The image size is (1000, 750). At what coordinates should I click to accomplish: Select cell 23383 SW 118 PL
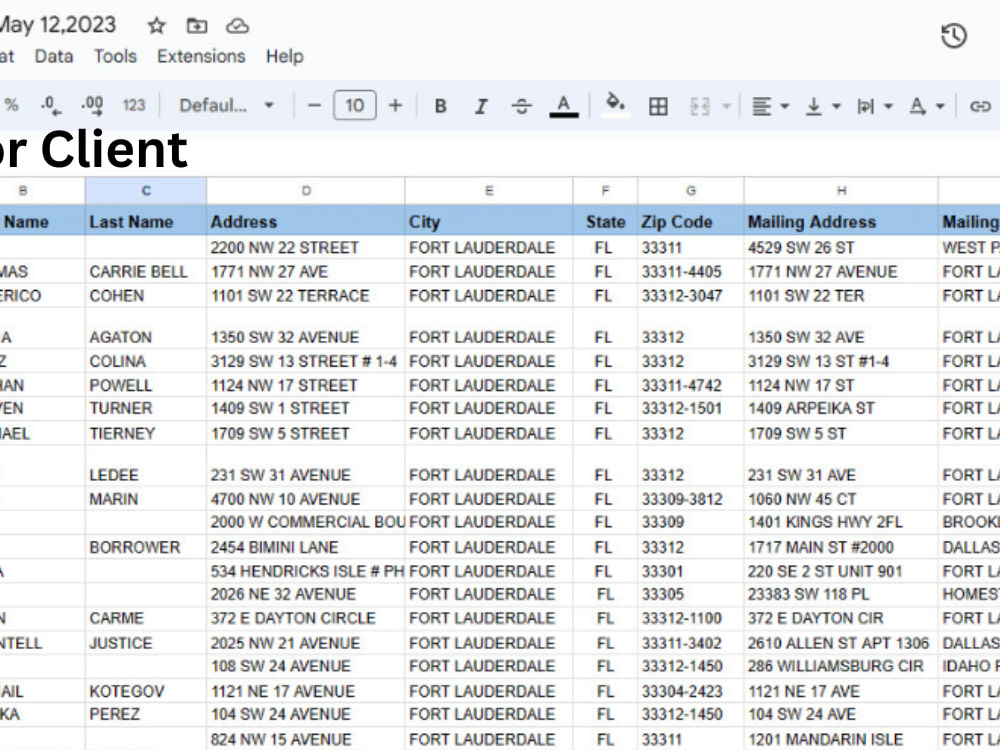[x=841, y=594]
